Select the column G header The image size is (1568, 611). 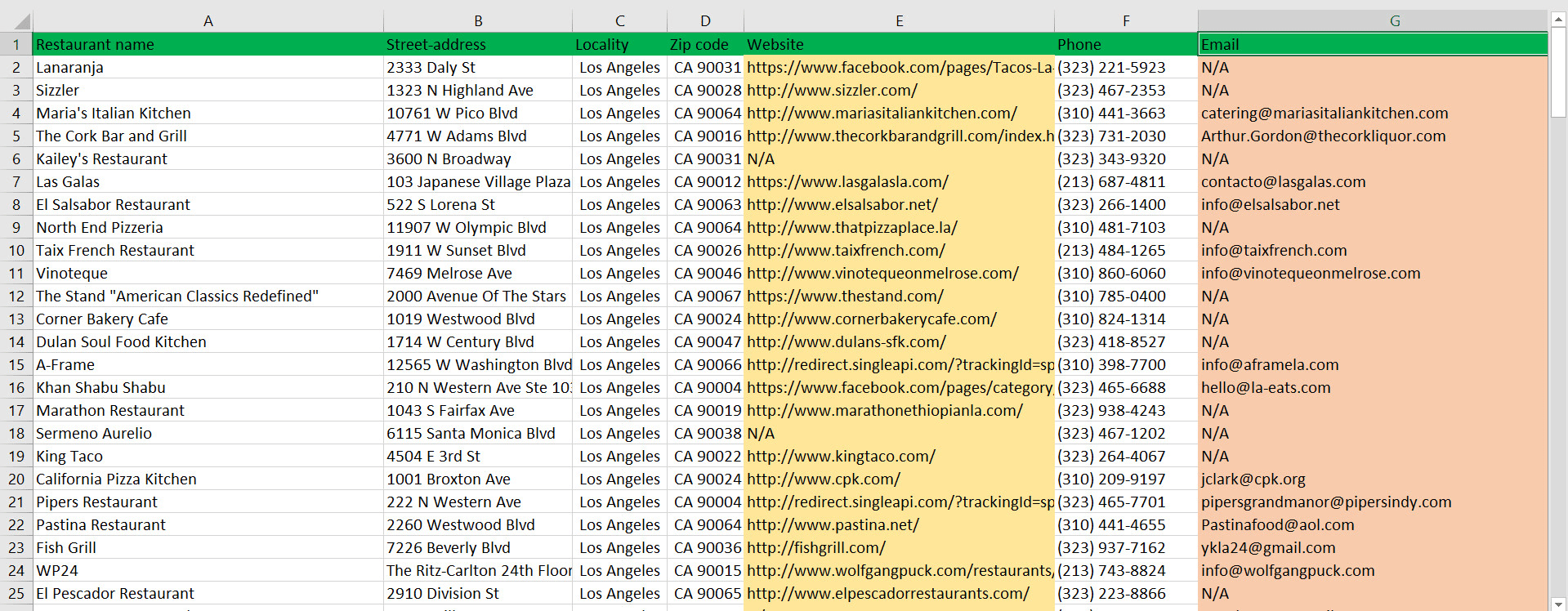coord(1394,21)
